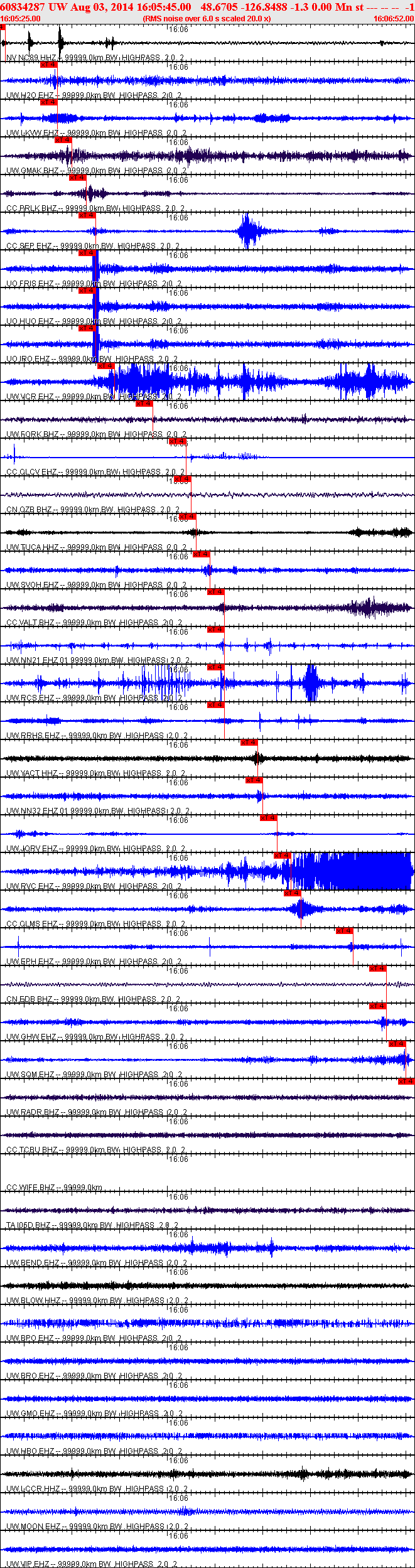
Task: Select the xT 4 pick on UO.IRO trace
Action: pos(87,328)
